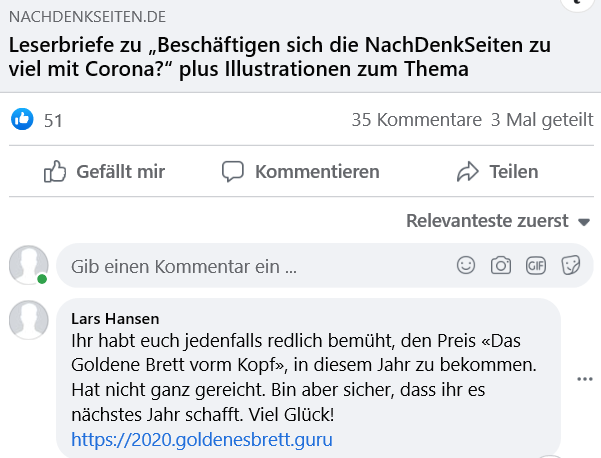Click the blue like reaction icon

[22, 120]
